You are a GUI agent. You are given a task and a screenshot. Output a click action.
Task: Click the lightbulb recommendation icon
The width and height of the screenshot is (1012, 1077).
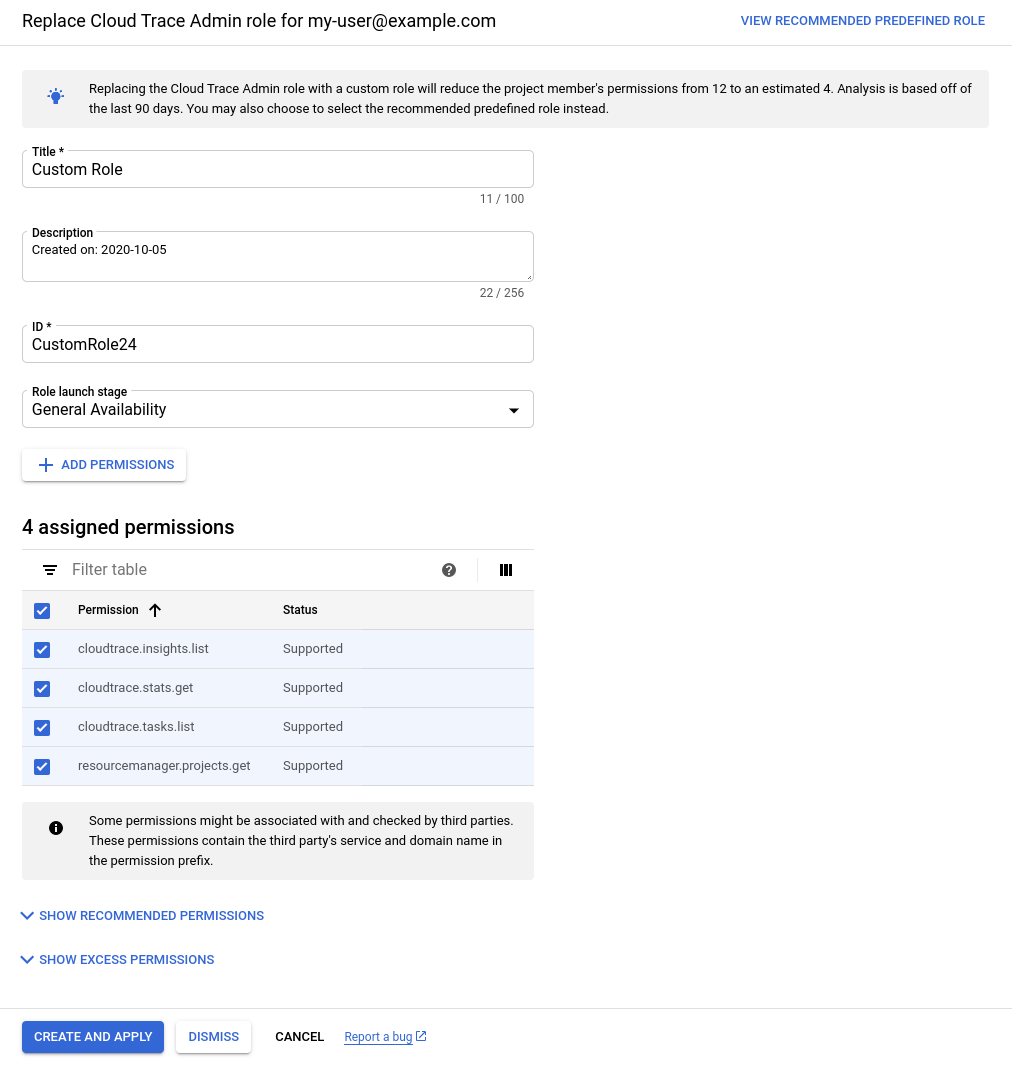56,97
